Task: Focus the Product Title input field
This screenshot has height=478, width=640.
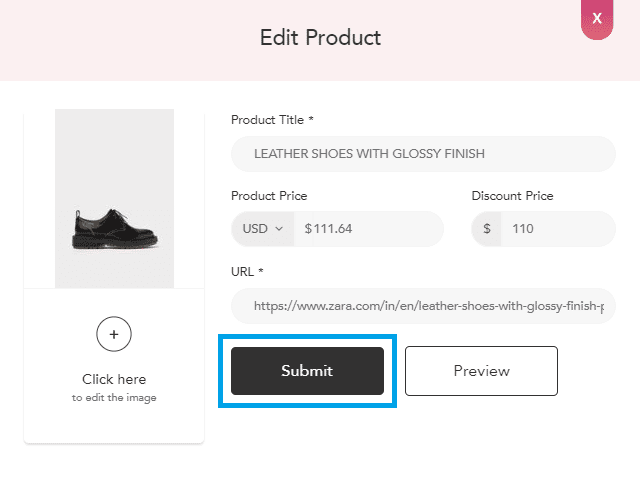Action: click(423, 154)
